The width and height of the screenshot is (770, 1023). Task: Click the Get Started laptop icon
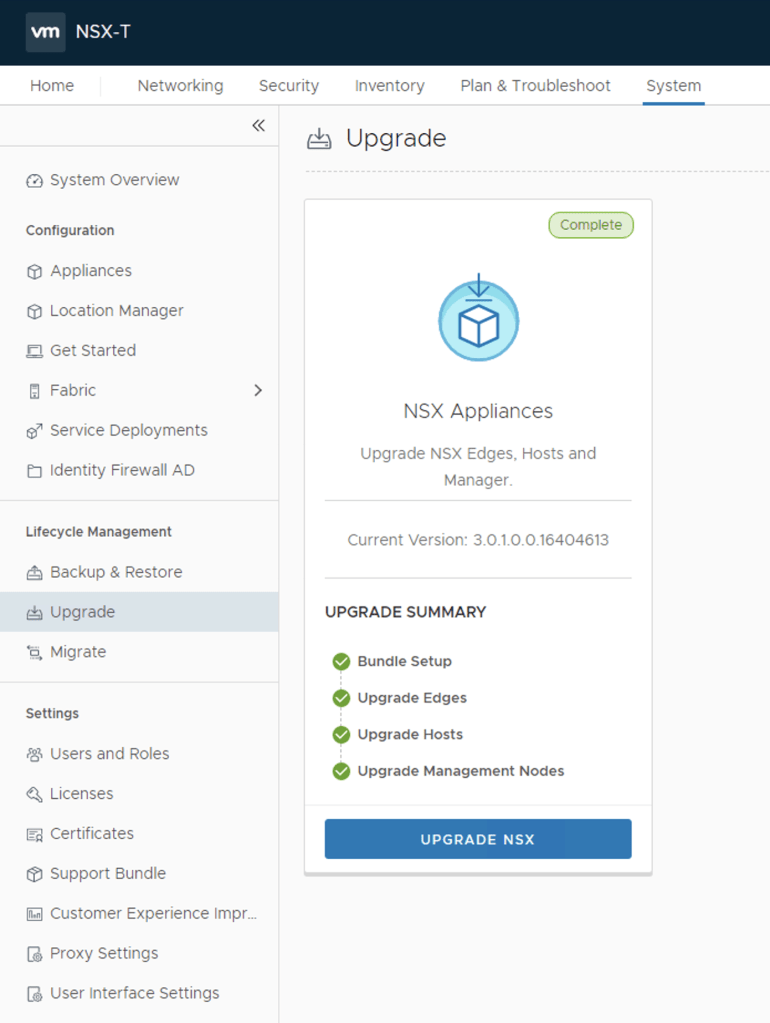tap(35, 351)
